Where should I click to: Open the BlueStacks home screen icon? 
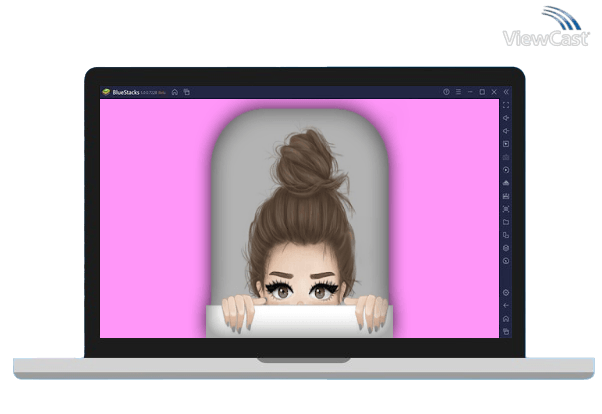coord(175,92)
